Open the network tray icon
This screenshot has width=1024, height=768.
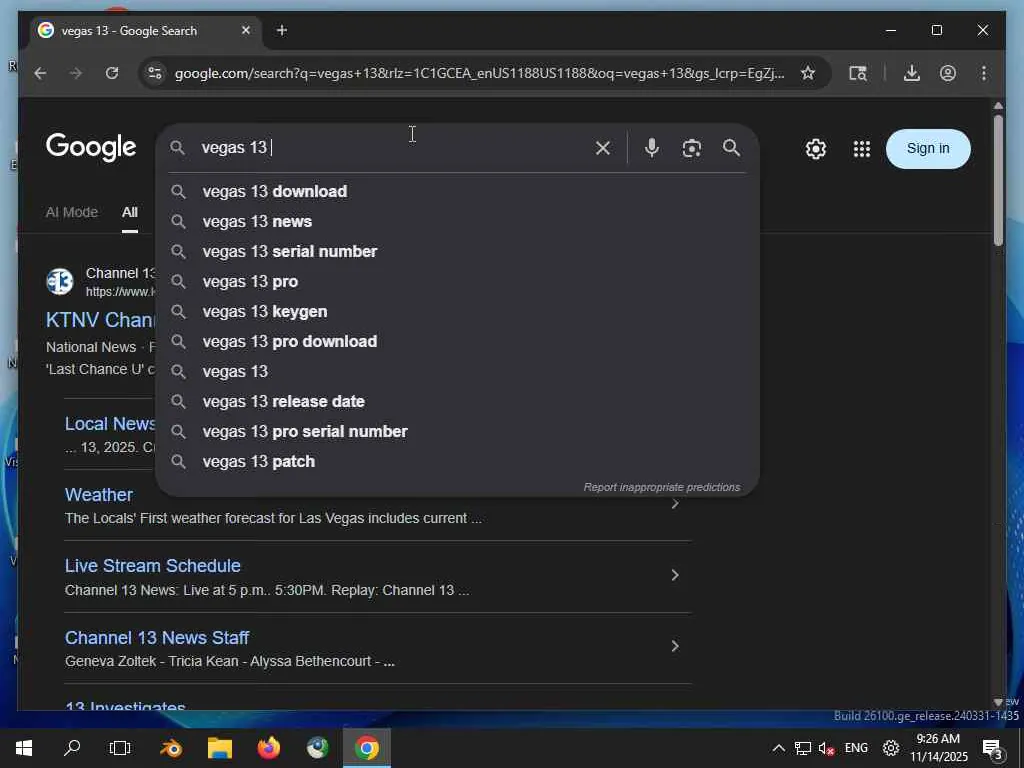coord(803,748)
